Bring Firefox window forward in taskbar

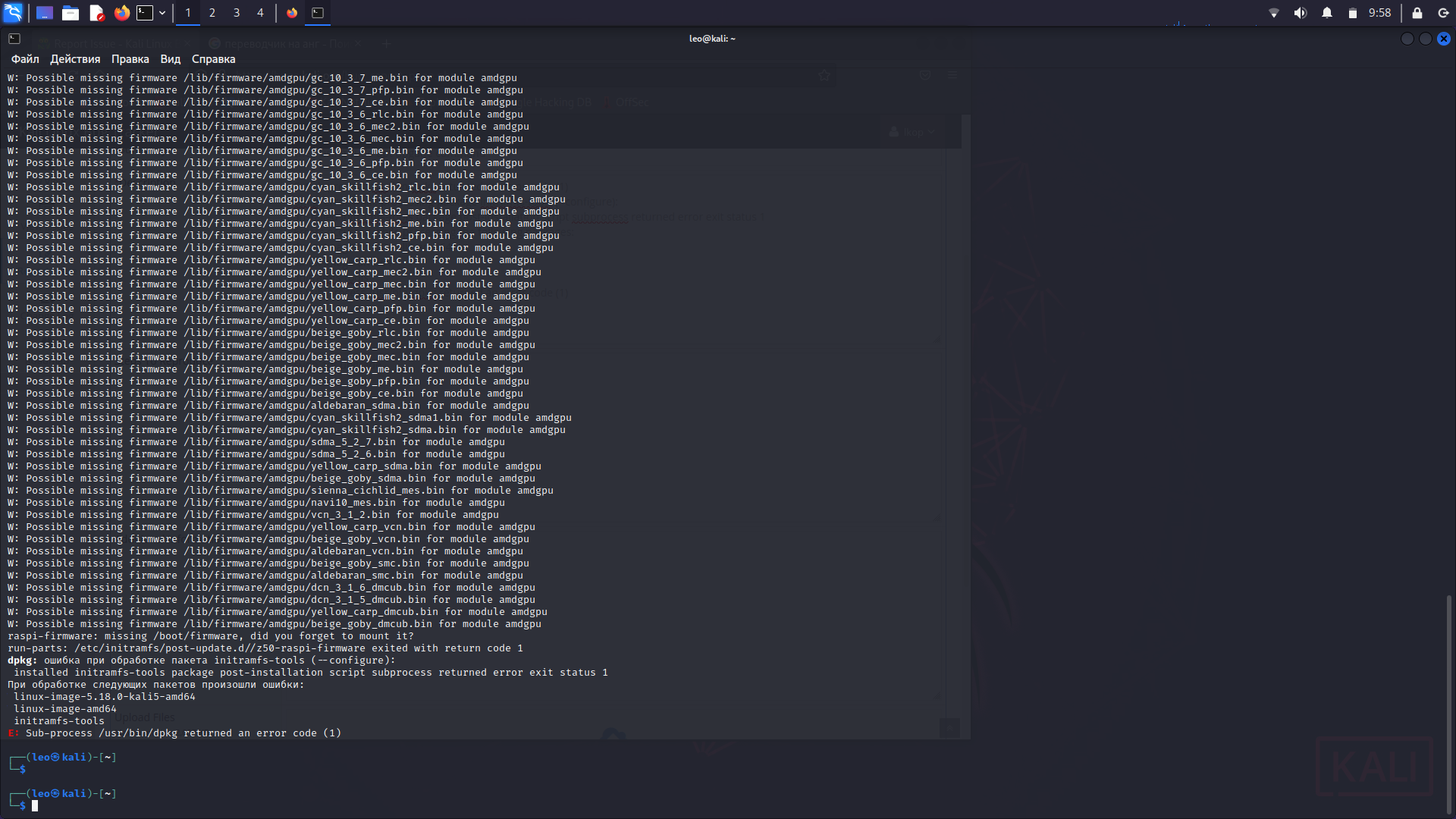[x=292, y=13]
